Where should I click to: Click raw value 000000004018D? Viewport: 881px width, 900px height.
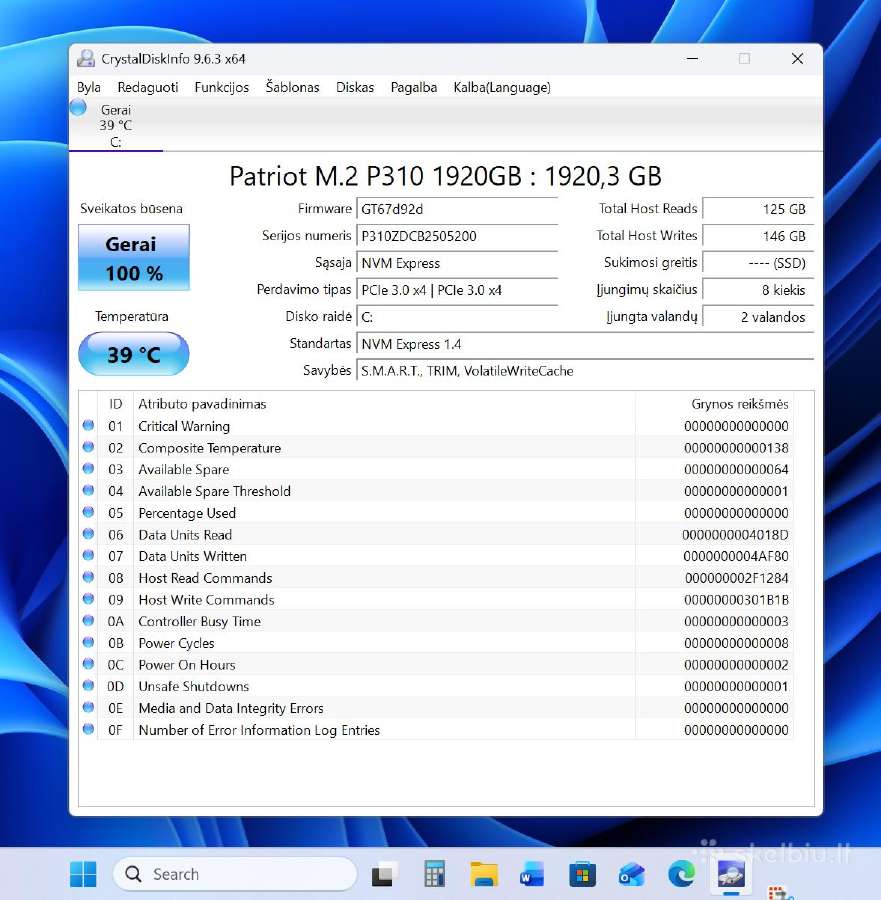(x=735, y=535)
